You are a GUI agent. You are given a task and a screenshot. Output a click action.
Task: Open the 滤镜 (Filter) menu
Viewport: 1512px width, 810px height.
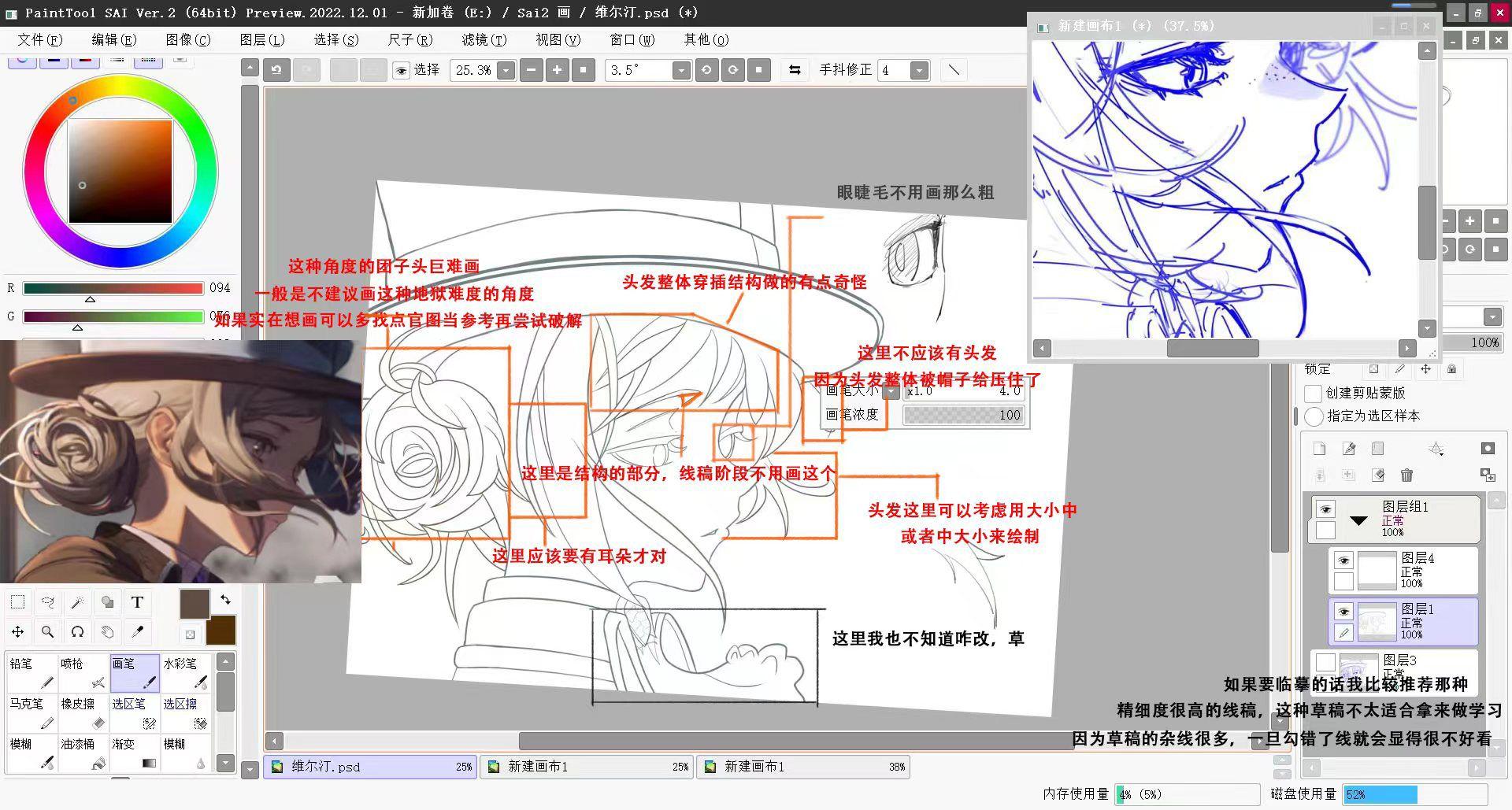483,40
